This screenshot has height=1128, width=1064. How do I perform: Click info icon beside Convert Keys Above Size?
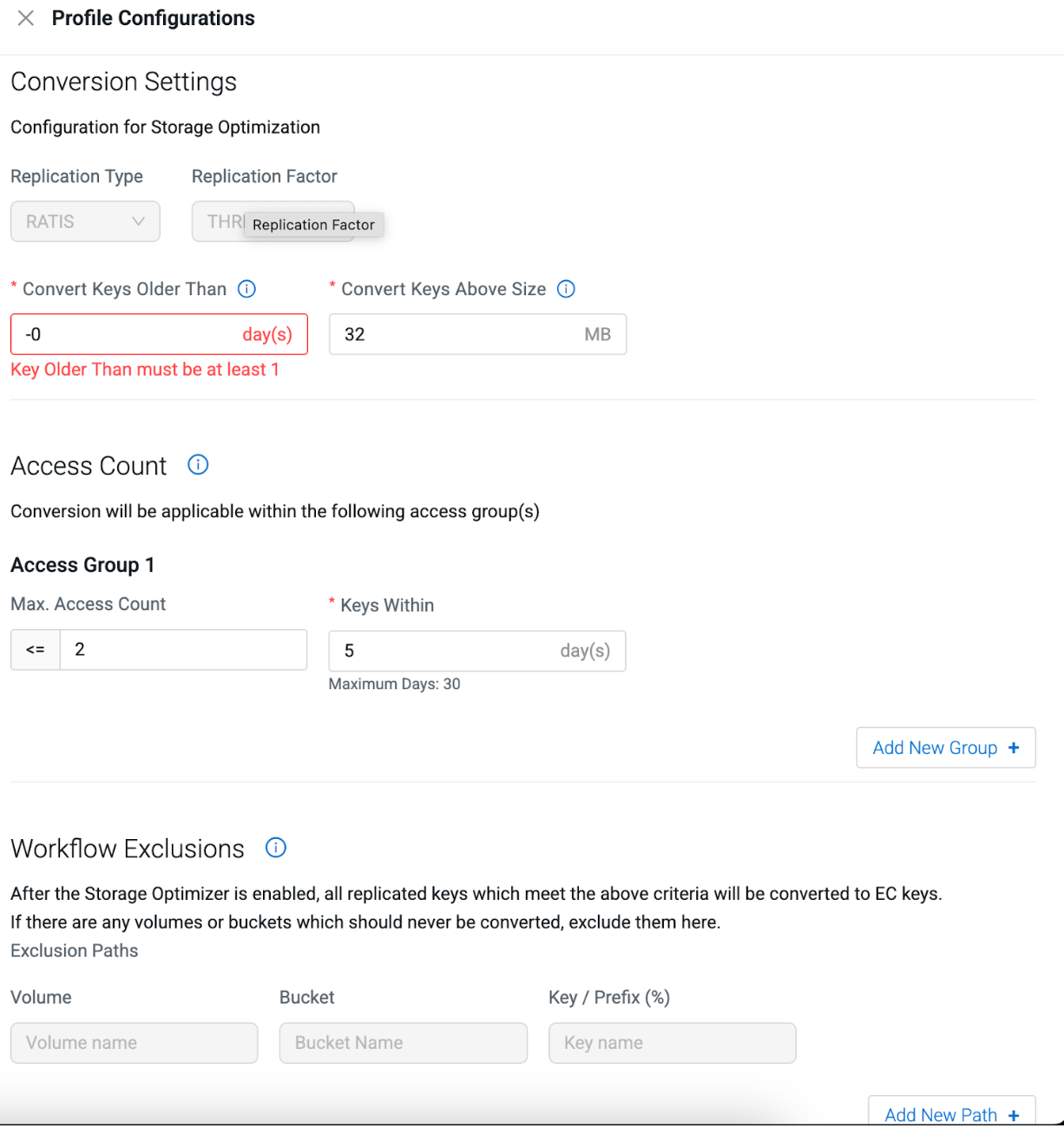pyautogui.click(x=566, y=289)
